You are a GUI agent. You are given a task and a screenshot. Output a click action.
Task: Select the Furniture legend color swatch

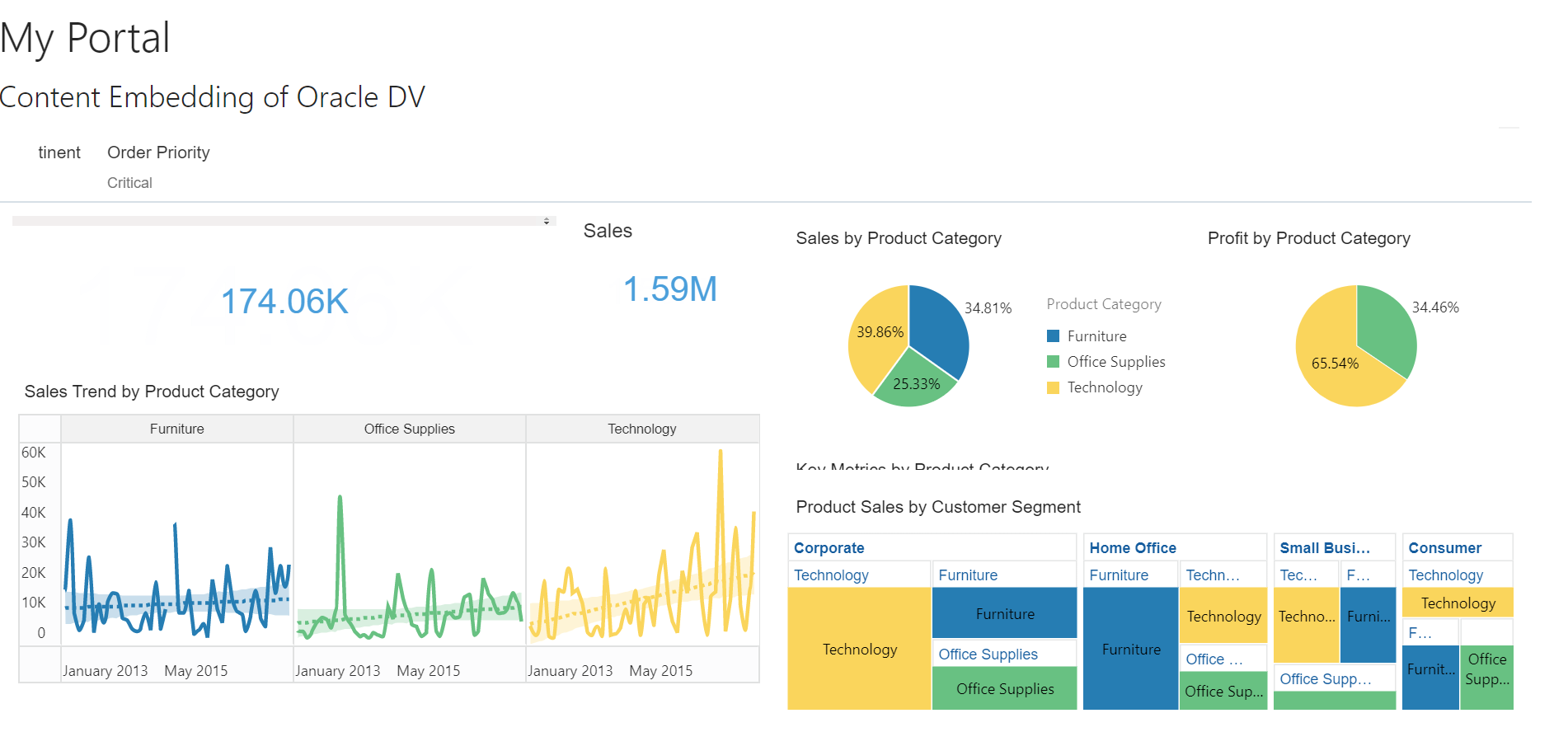click(x=1053, y=335)
